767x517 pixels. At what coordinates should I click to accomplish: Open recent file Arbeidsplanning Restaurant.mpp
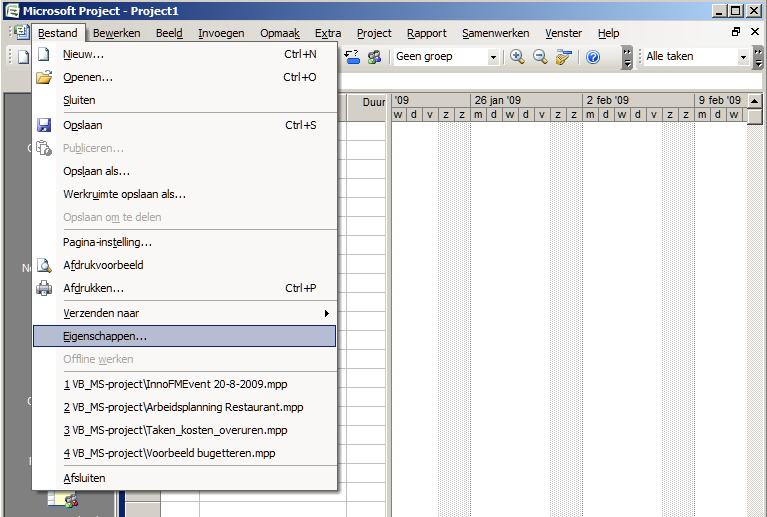point(184,407)
